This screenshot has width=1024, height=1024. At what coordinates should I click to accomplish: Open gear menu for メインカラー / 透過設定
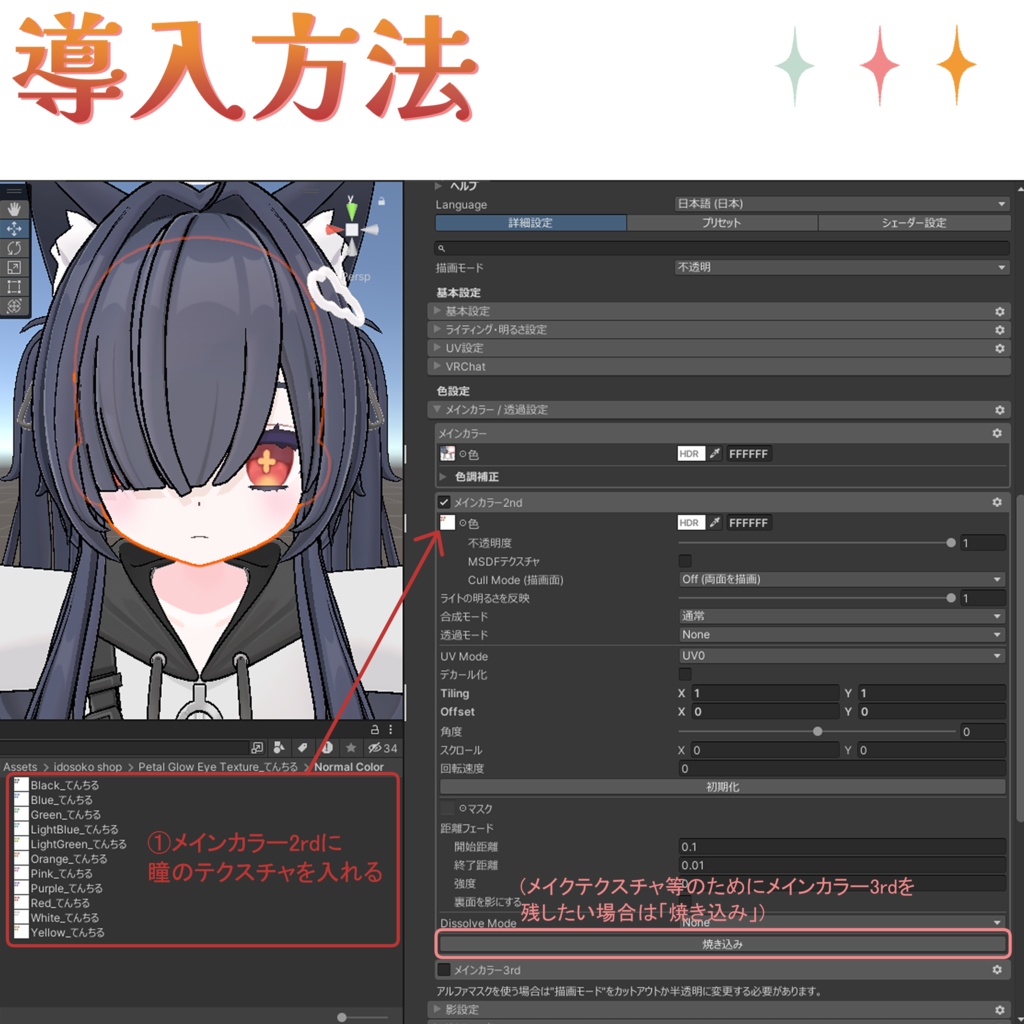coord(999,409)
